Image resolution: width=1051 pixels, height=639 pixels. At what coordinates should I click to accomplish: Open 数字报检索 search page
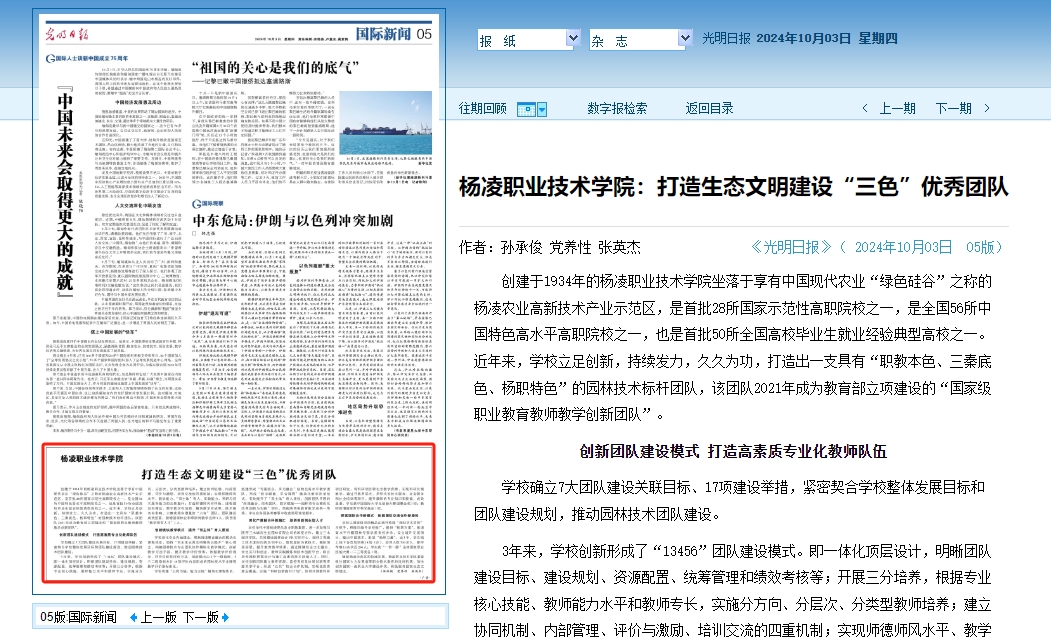[616, 109]
